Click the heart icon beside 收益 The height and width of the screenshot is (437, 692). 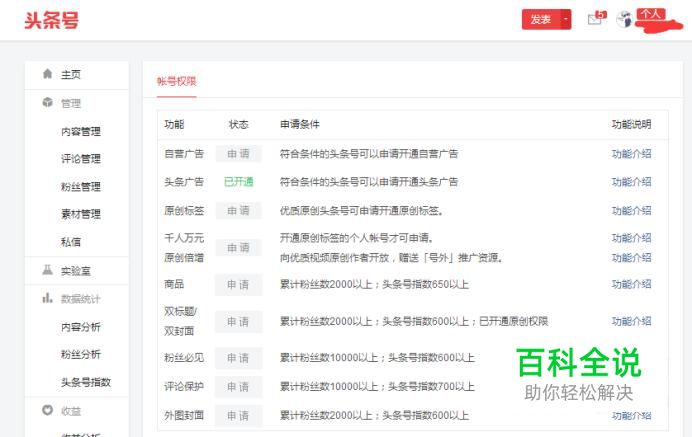pos(48,410)
